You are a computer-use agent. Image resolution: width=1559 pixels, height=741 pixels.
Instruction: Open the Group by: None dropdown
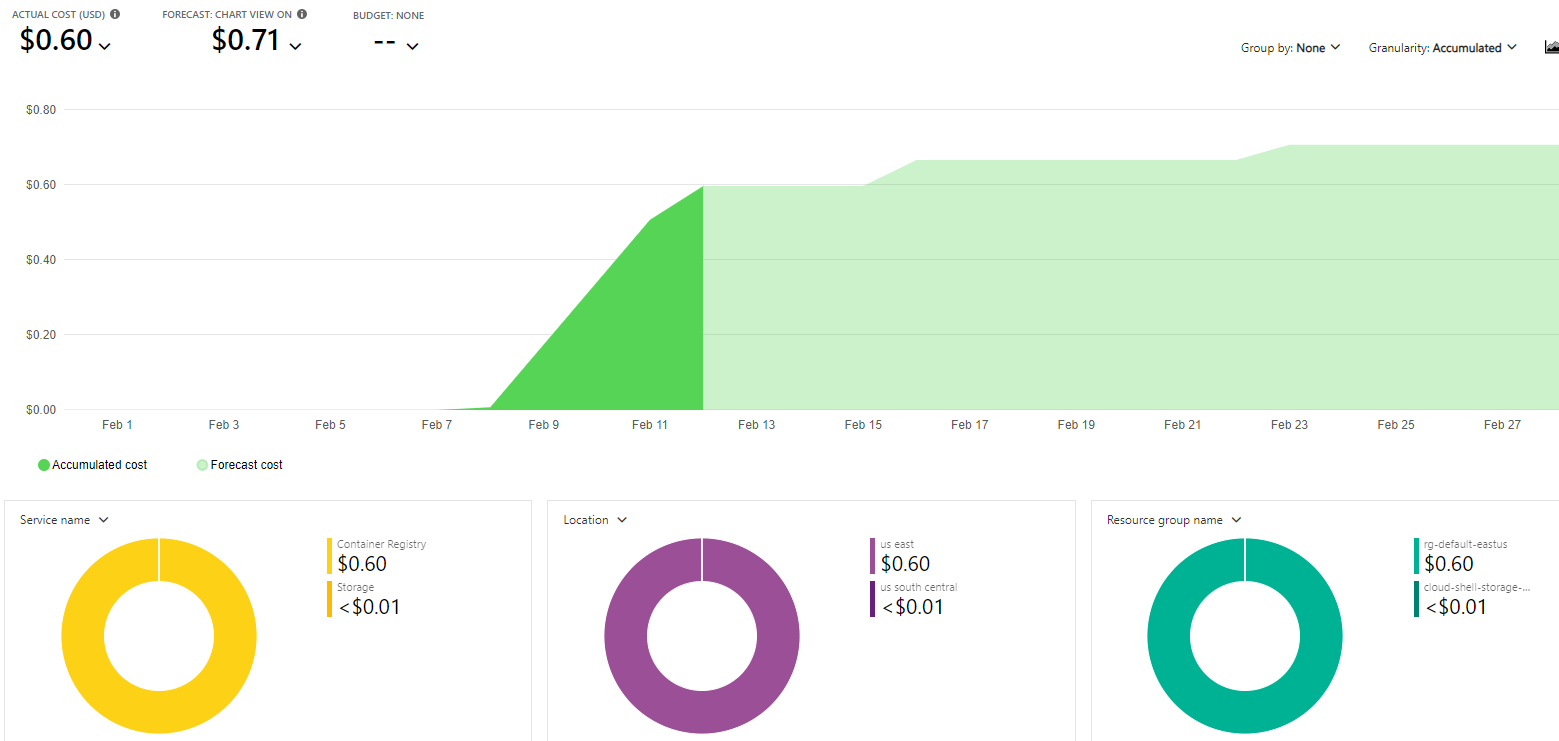point(1290,48)
